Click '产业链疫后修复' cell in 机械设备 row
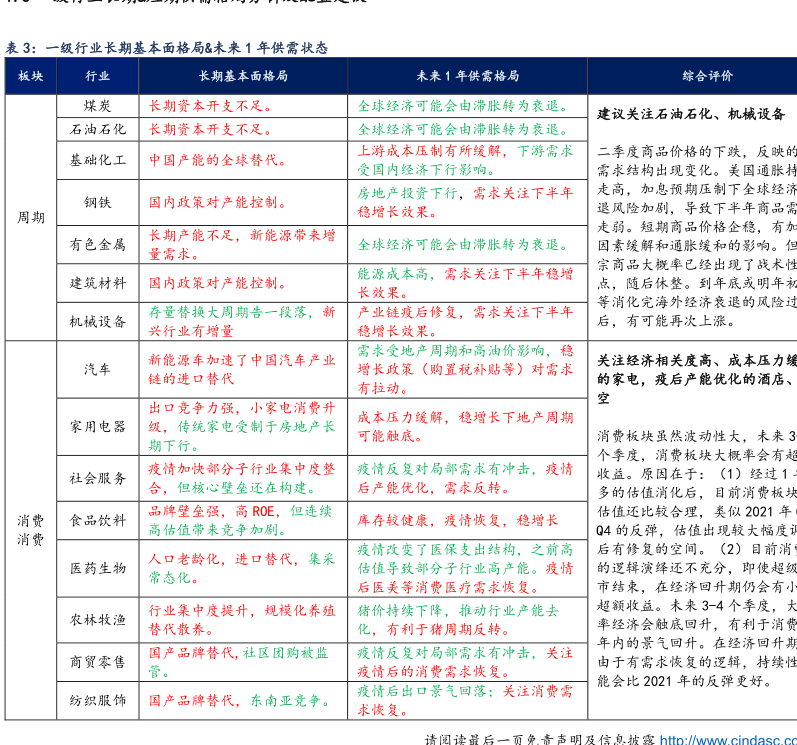 pyautogui.click(x=466, y=321)
